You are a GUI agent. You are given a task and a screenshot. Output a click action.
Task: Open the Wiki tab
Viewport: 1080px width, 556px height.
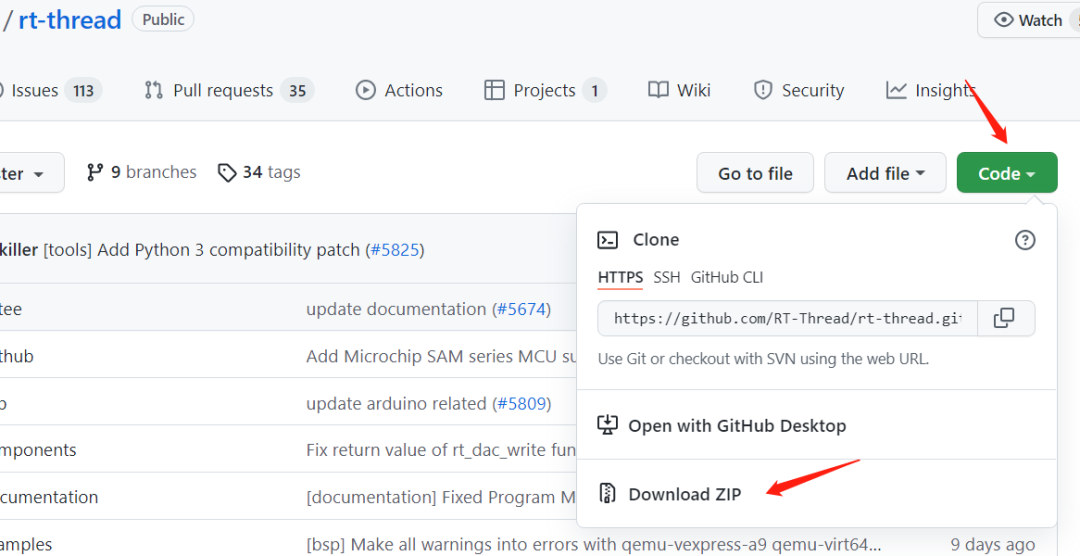pyautogui.click(x=679, y=90)
